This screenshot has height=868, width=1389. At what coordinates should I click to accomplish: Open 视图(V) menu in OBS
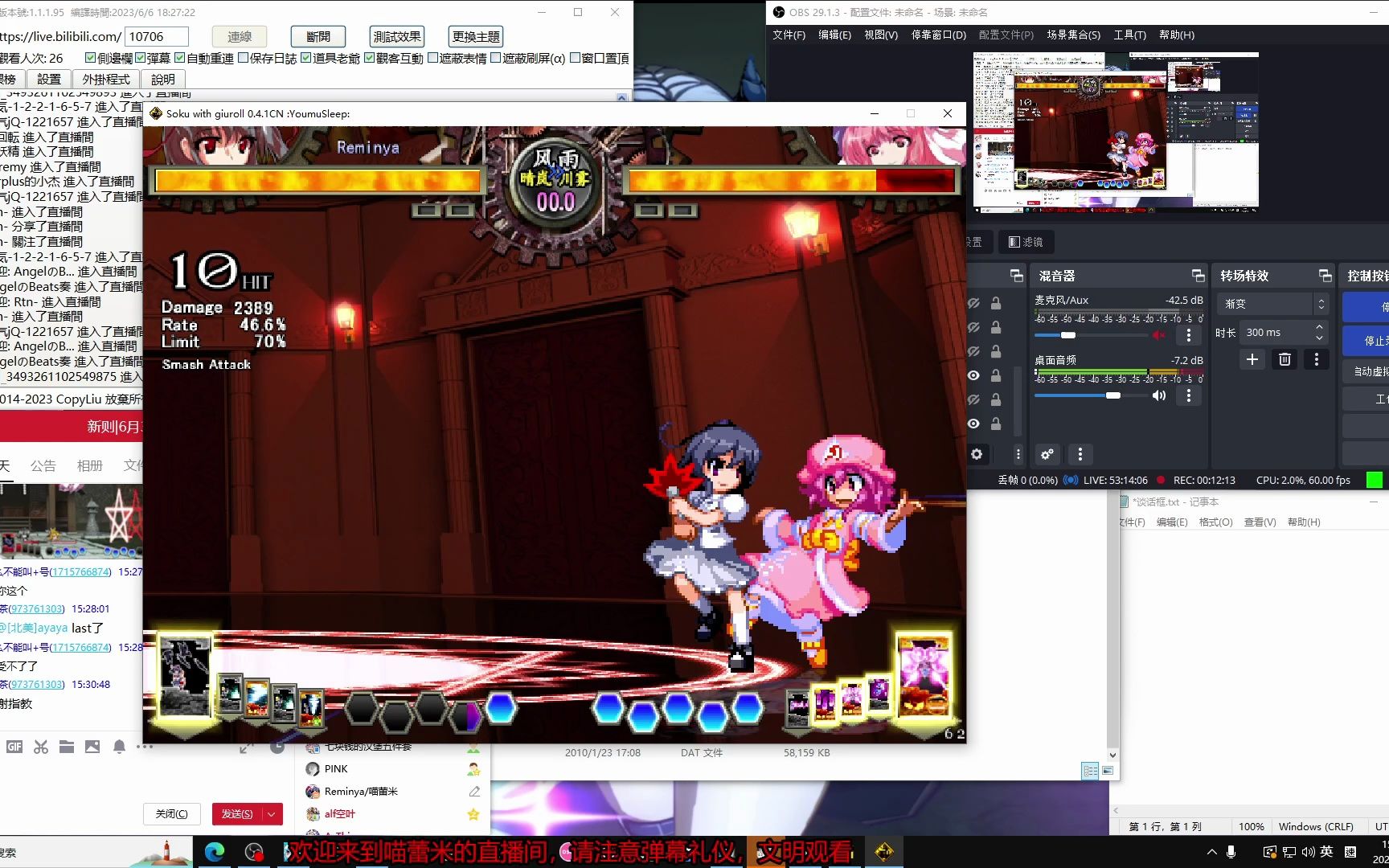pos(881,35)
